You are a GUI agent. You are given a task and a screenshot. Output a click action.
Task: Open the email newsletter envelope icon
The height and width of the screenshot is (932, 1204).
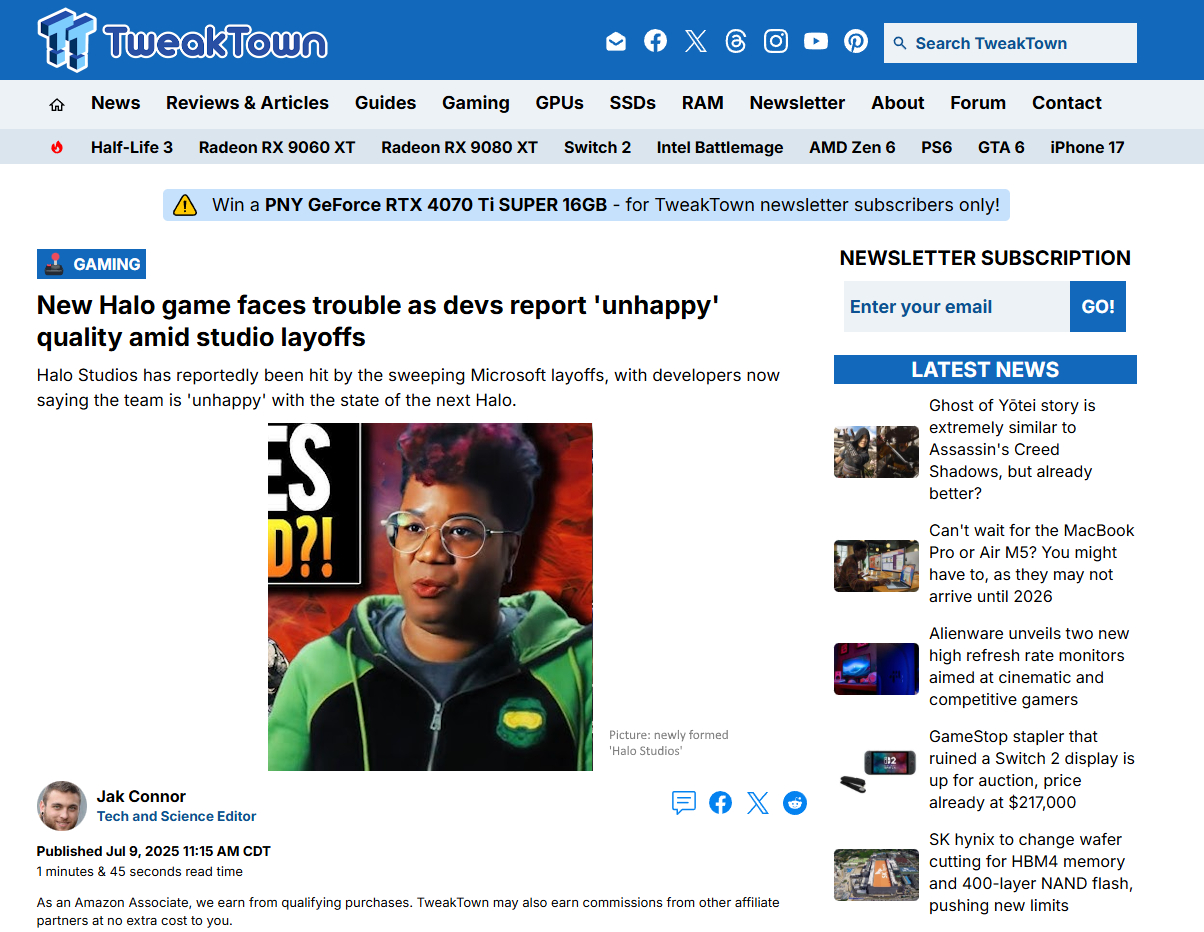point(616,41)
